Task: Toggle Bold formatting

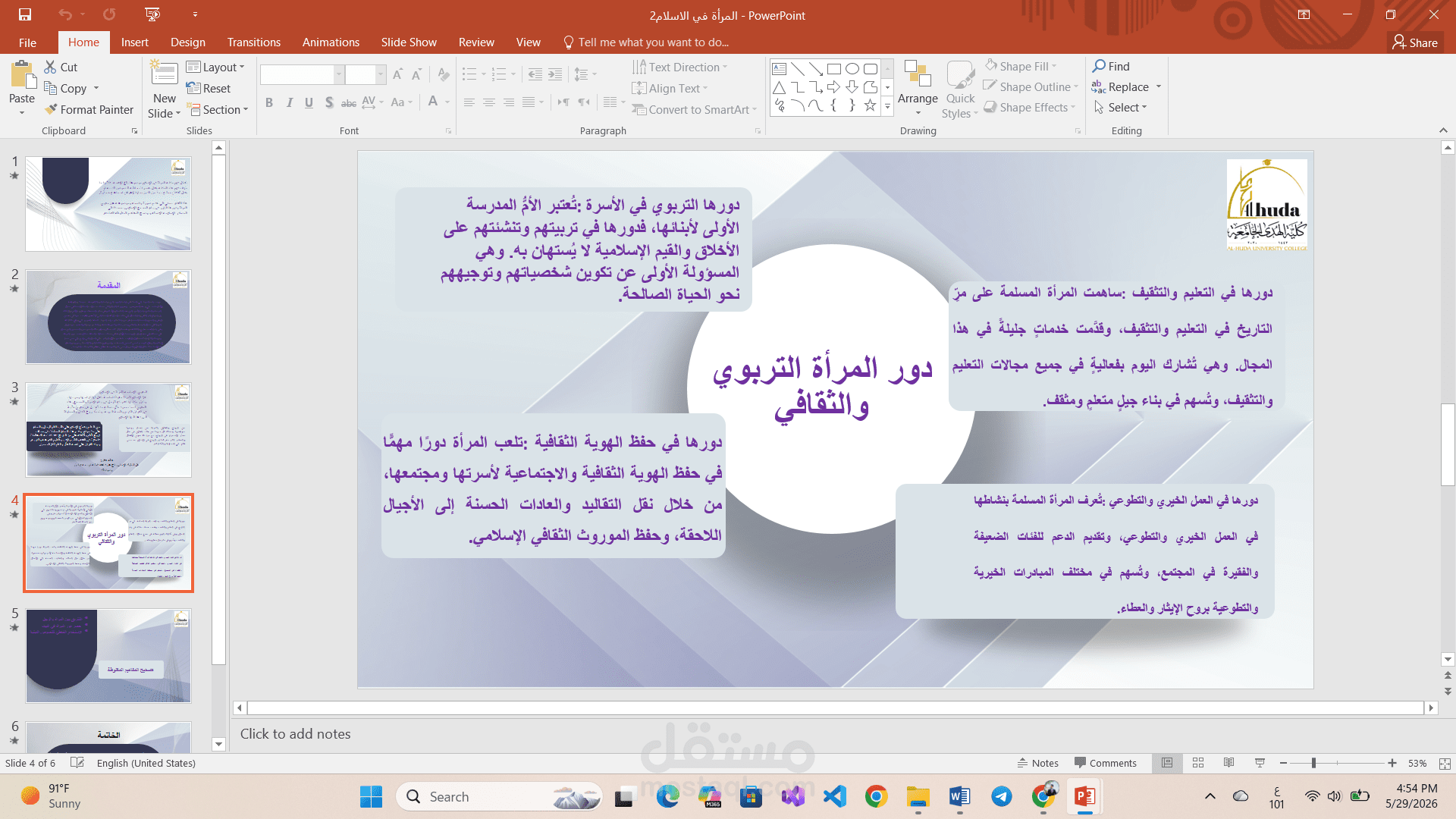Action: pyautogui.click(x=269, y=102)
